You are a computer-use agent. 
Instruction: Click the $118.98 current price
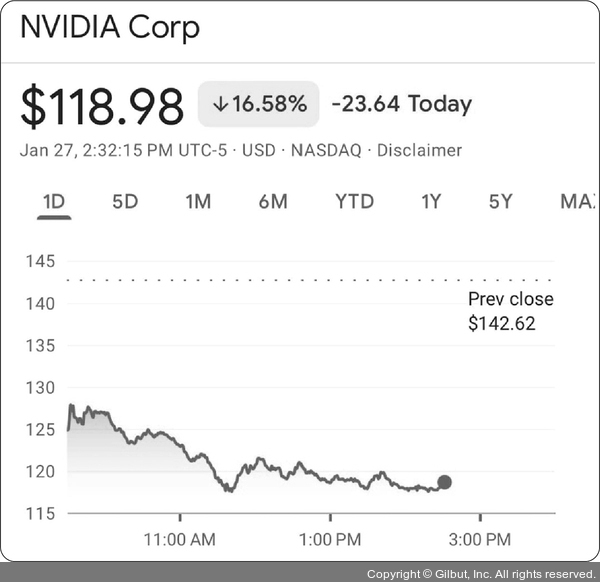click(x=102, y=106)
